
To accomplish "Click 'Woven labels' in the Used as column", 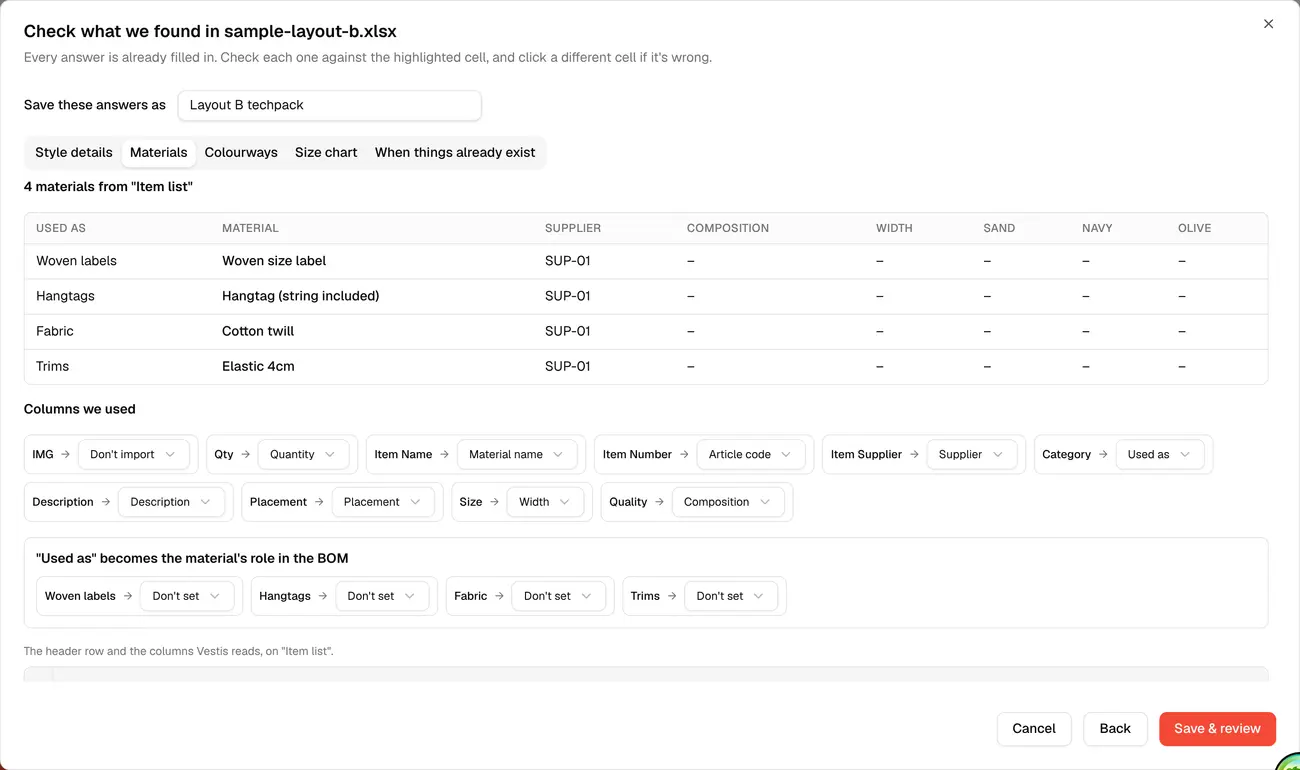I will coord(76,261).
